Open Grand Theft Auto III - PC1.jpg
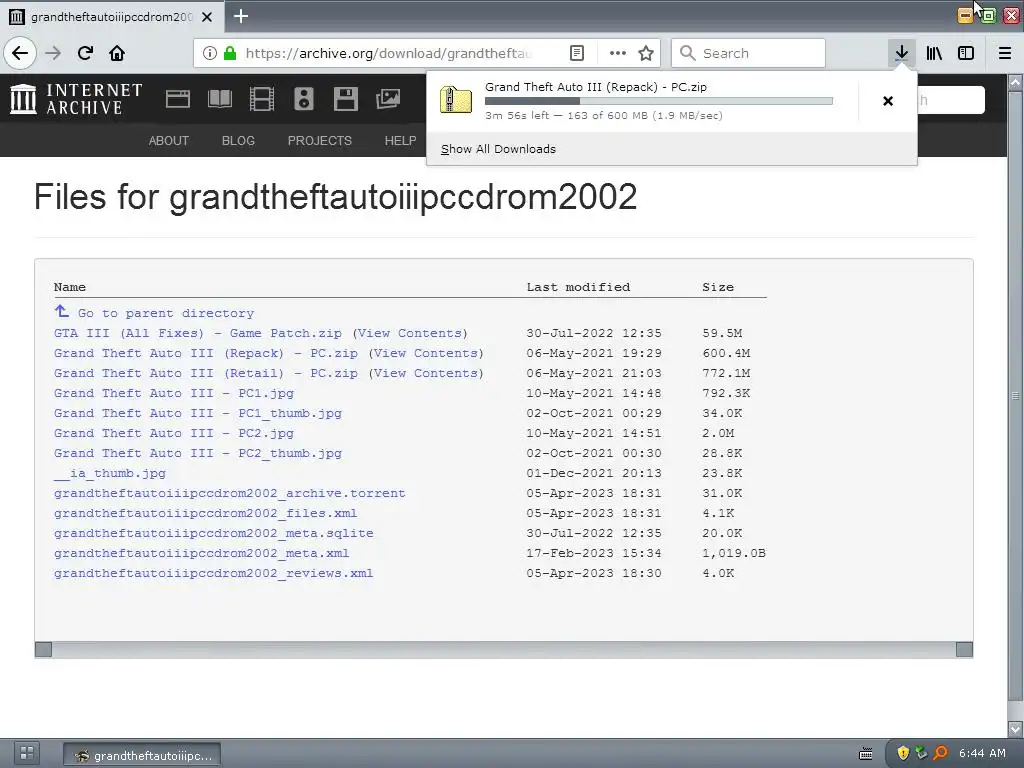This screenshot has width=1024, height=768. [x=174, y=393]
